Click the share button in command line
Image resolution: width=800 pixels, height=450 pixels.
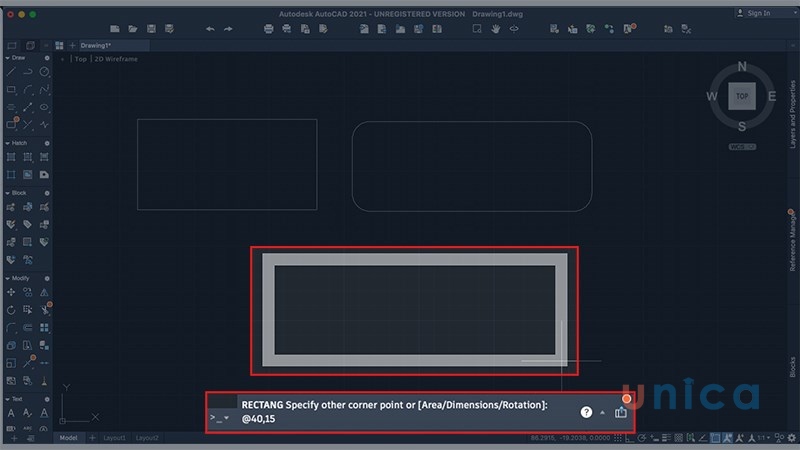tap(620, 412)
